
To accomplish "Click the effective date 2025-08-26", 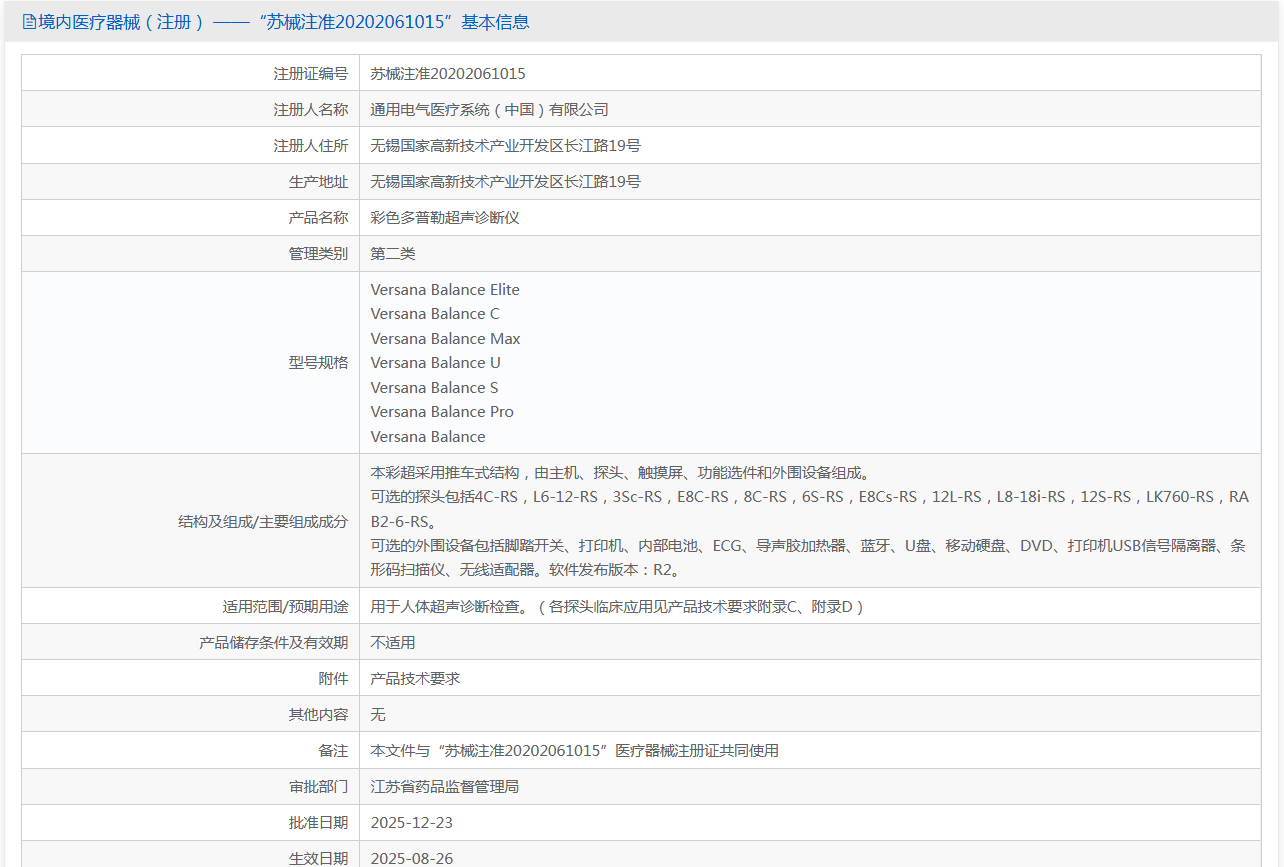I will (411, 858).
